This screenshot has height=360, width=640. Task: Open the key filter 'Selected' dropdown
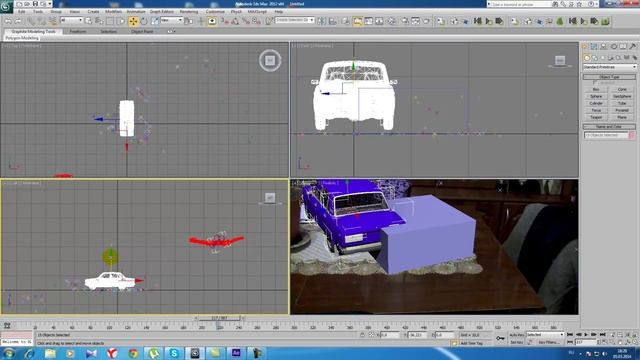point(545,335)
